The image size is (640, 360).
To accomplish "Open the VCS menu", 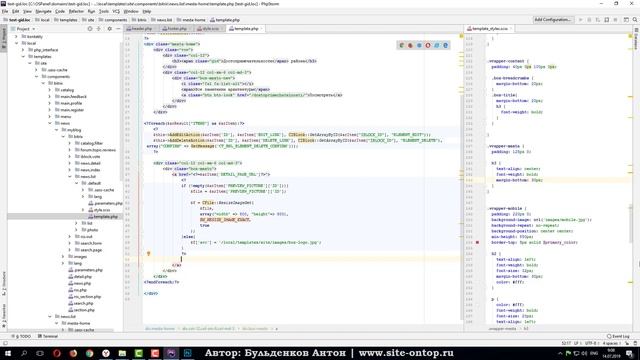I will [116, 11].
